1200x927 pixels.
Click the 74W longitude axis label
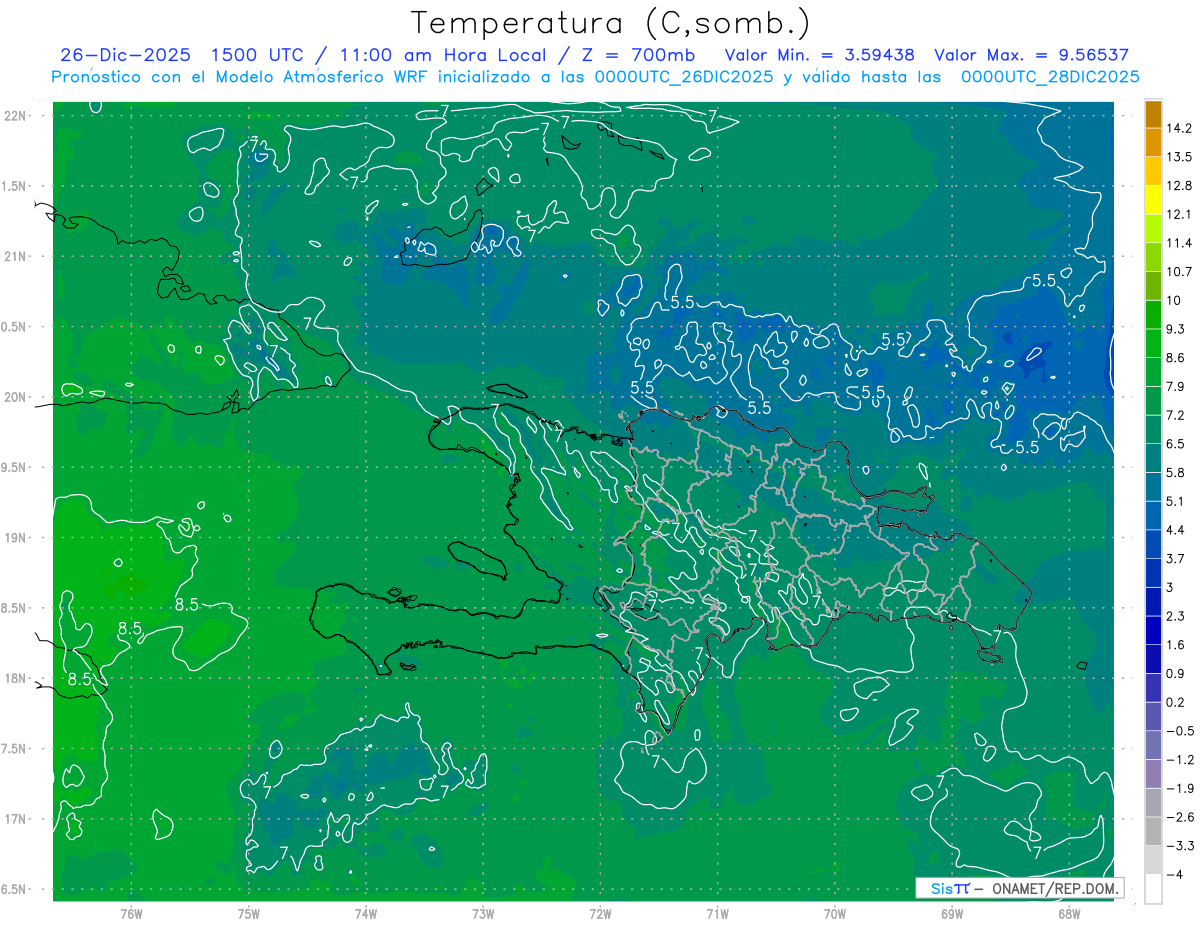coord(366,913)
